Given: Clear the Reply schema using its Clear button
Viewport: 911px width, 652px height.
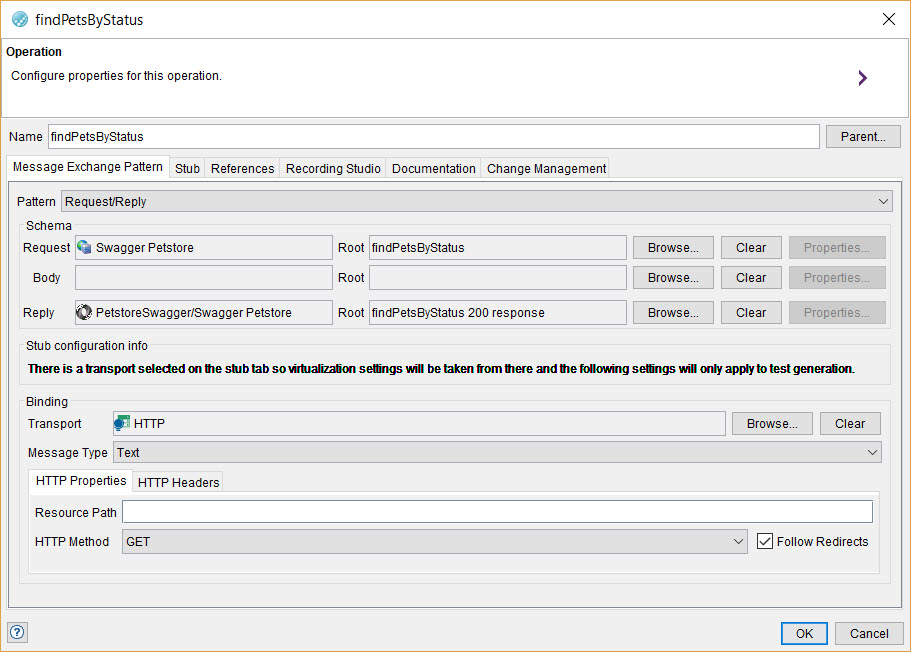Looking at the screenshot, I should tap(751, 312).
